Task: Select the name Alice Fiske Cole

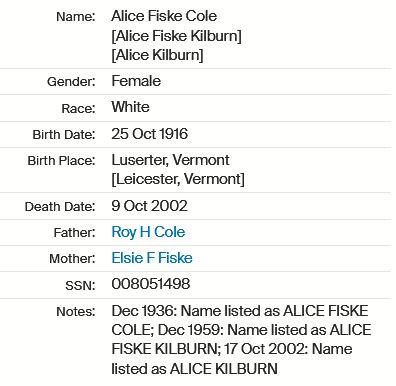Action: coord(164,16)
